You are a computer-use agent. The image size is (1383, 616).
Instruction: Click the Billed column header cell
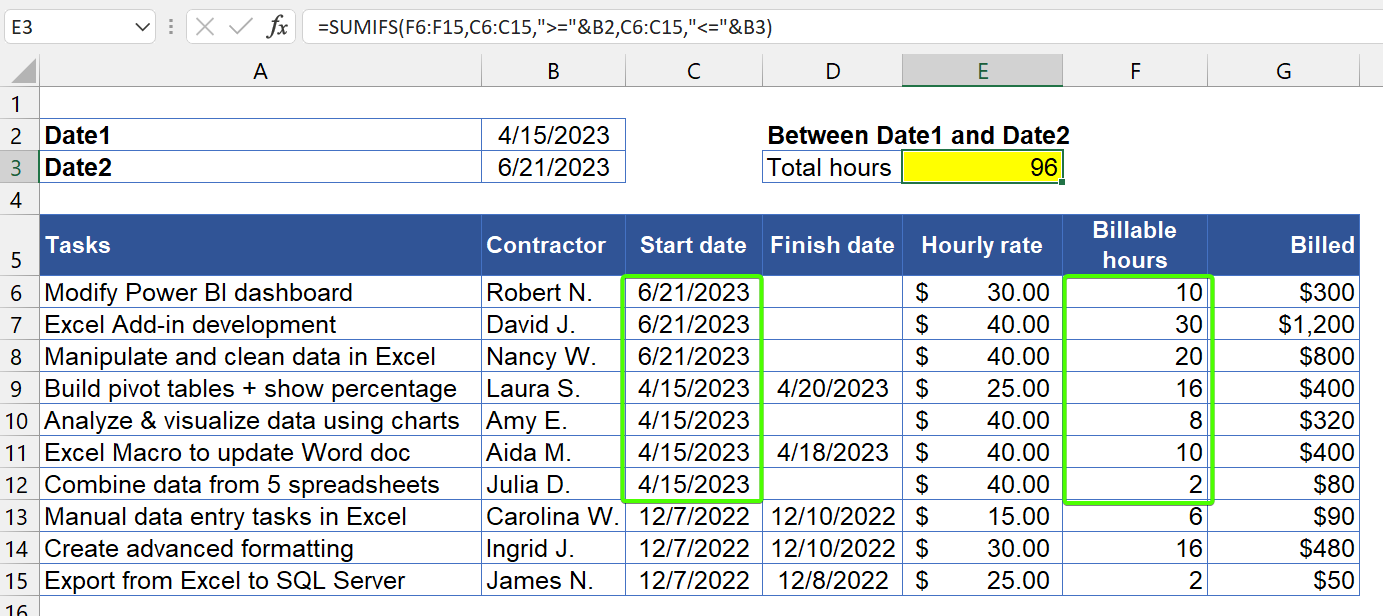tap(1283, 244)
